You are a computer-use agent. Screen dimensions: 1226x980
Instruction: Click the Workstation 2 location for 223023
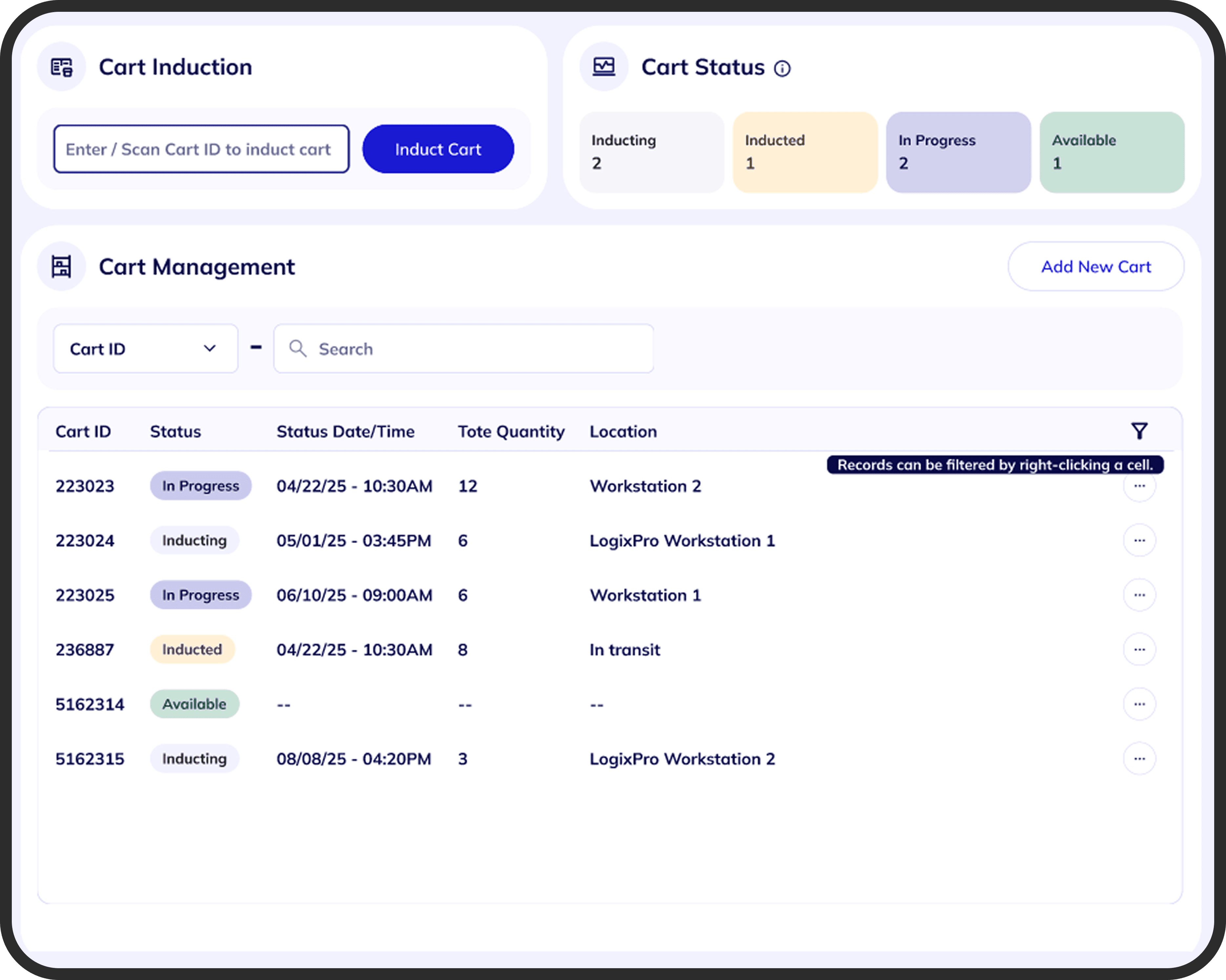(645, 486)
